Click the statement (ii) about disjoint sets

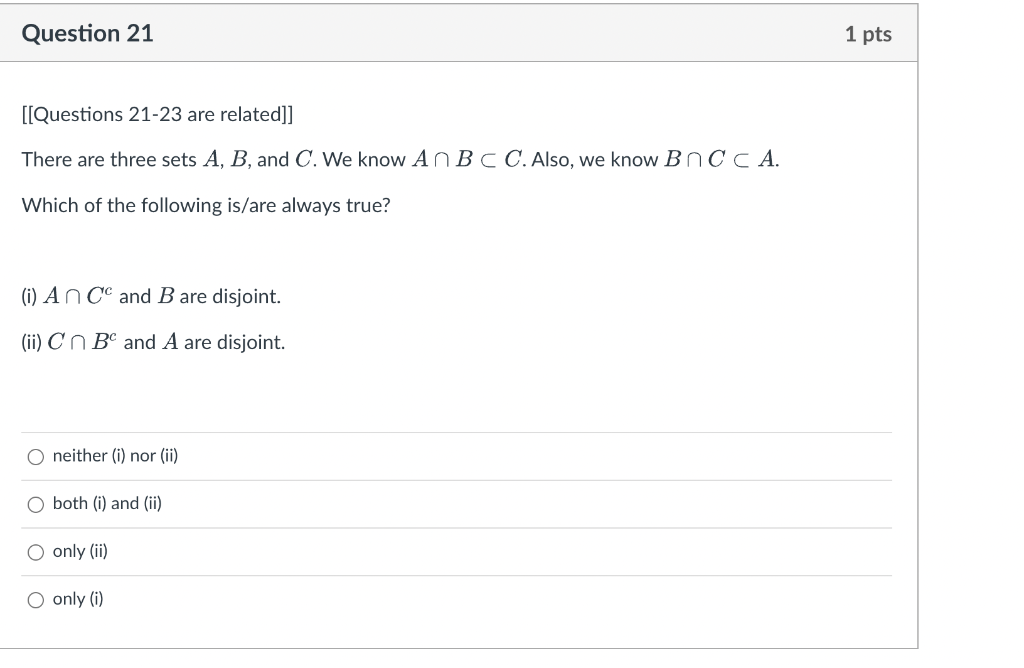[x=152, y=341]
